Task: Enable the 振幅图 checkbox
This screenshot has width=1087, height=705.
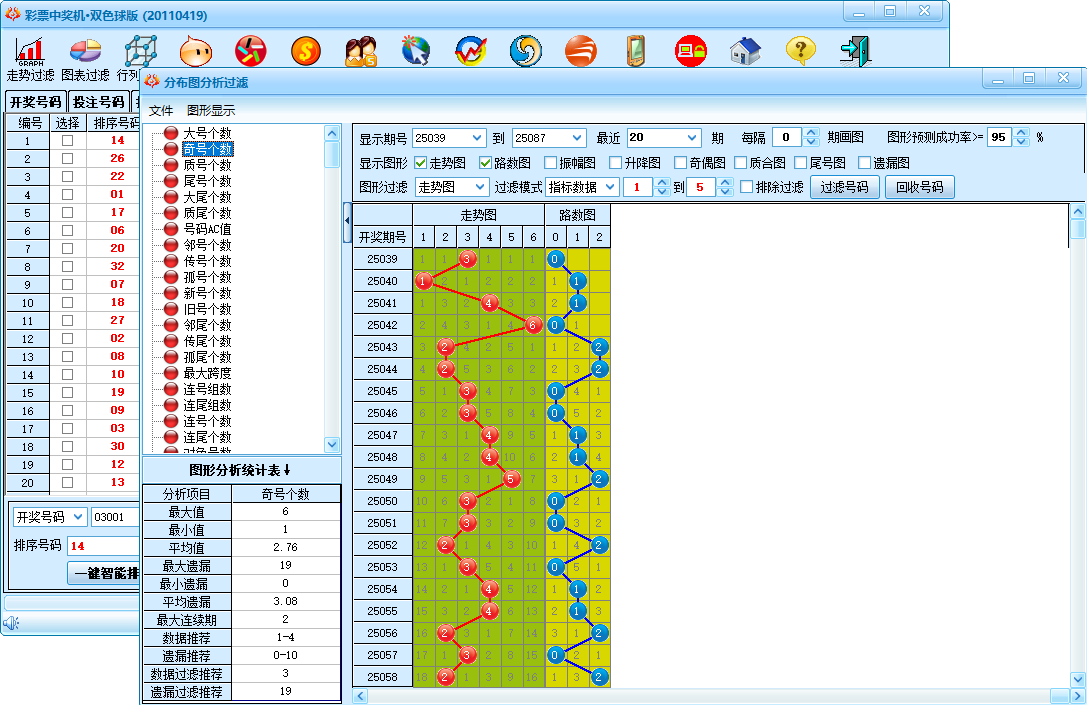Action: click(x=551, y=163)
